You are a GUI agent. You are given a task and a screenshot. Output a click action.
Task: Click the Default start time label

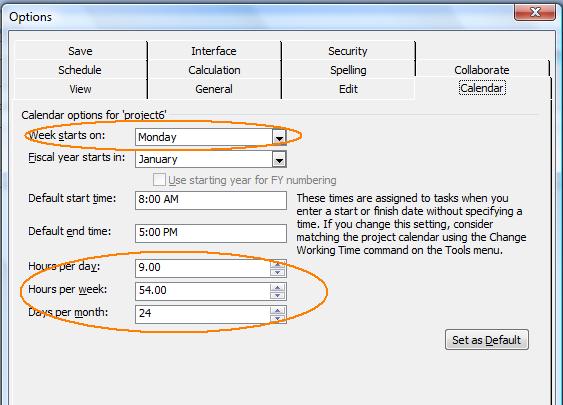coord(72,198)
